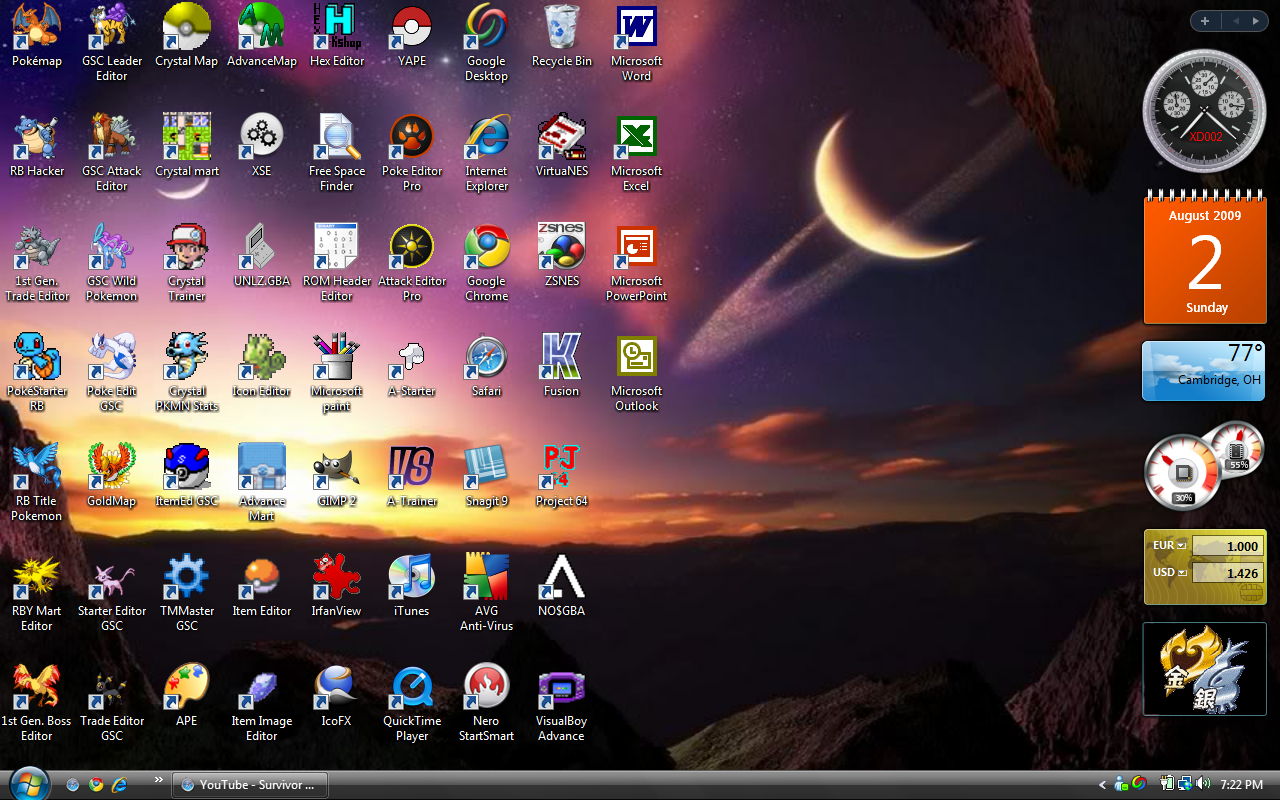This screenshot has height=800, width=1280.
Task: Open Internet Explorer desktop shortcut
Action: [x=487, y=152]
